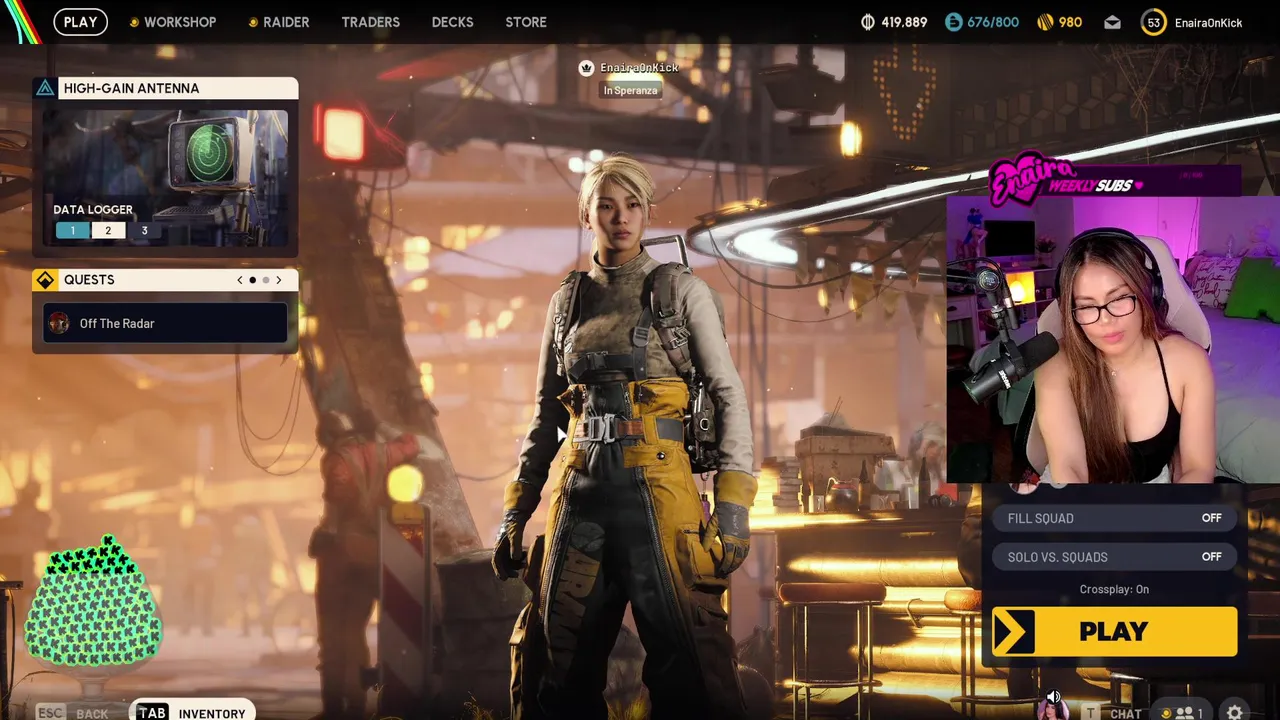Open the WORKSHOP tab

172,22
